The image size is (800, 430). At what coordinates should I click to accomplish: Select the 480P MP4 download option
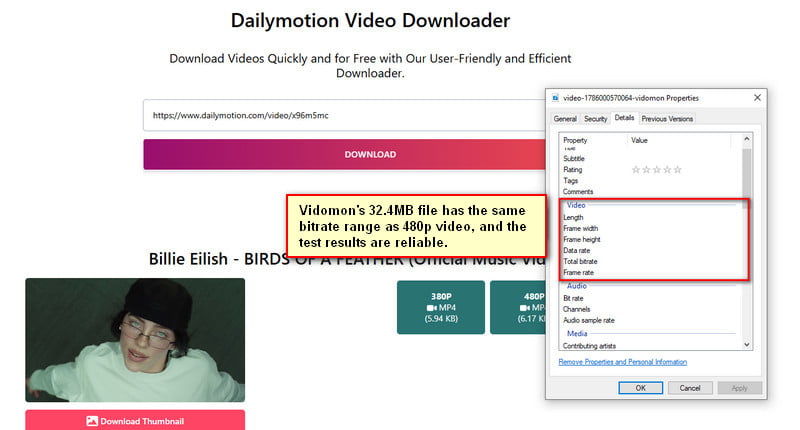(518, 307)
